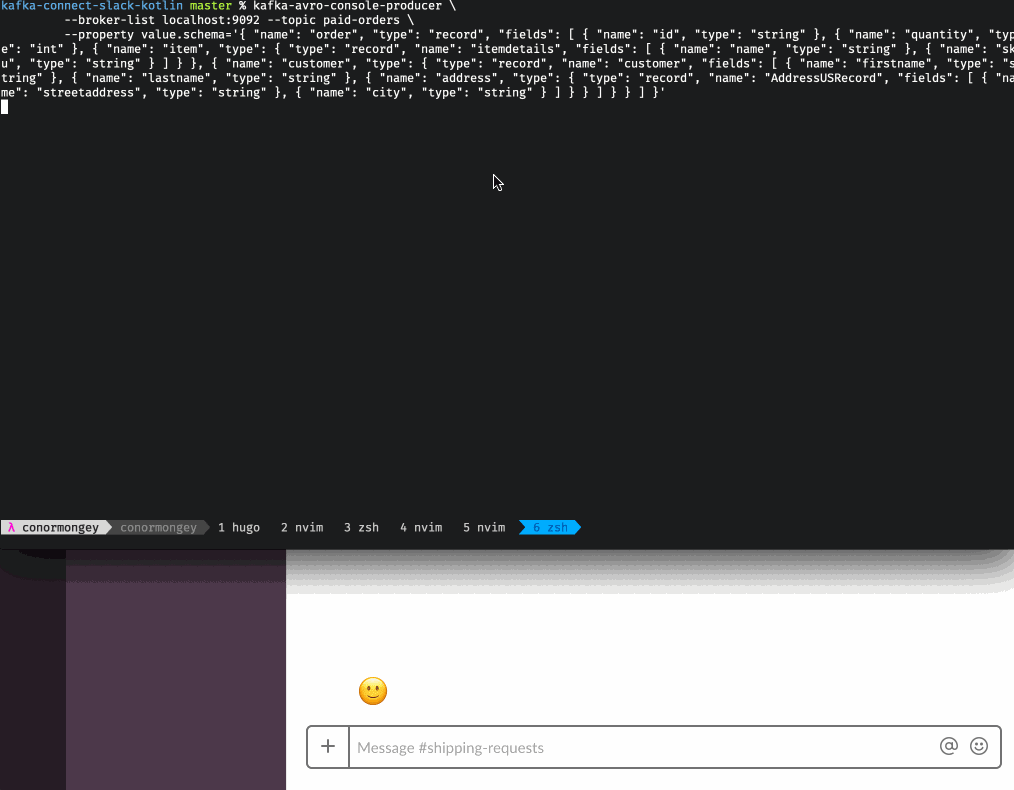Switch to tmux window 1 hugo
This screenshot has width=1014, height=790.
(x=239, y=528)
